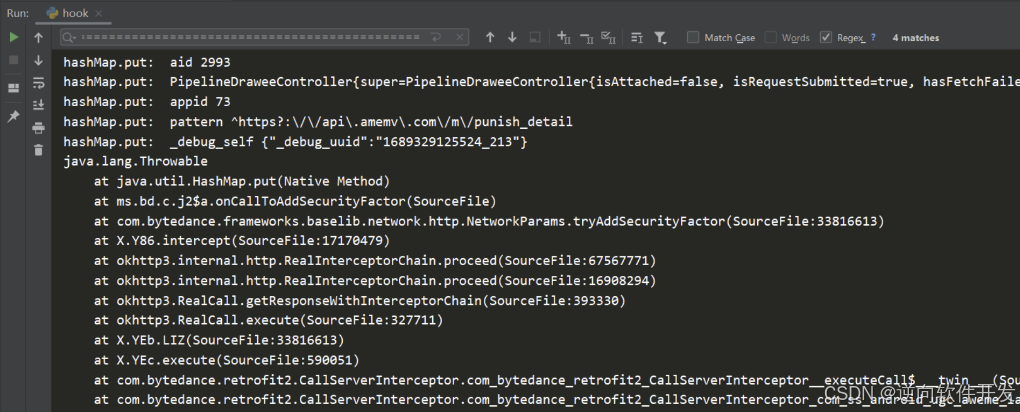Open the regex help question mark
Screen dimensions: 1020x412
[x=873, y=38]
